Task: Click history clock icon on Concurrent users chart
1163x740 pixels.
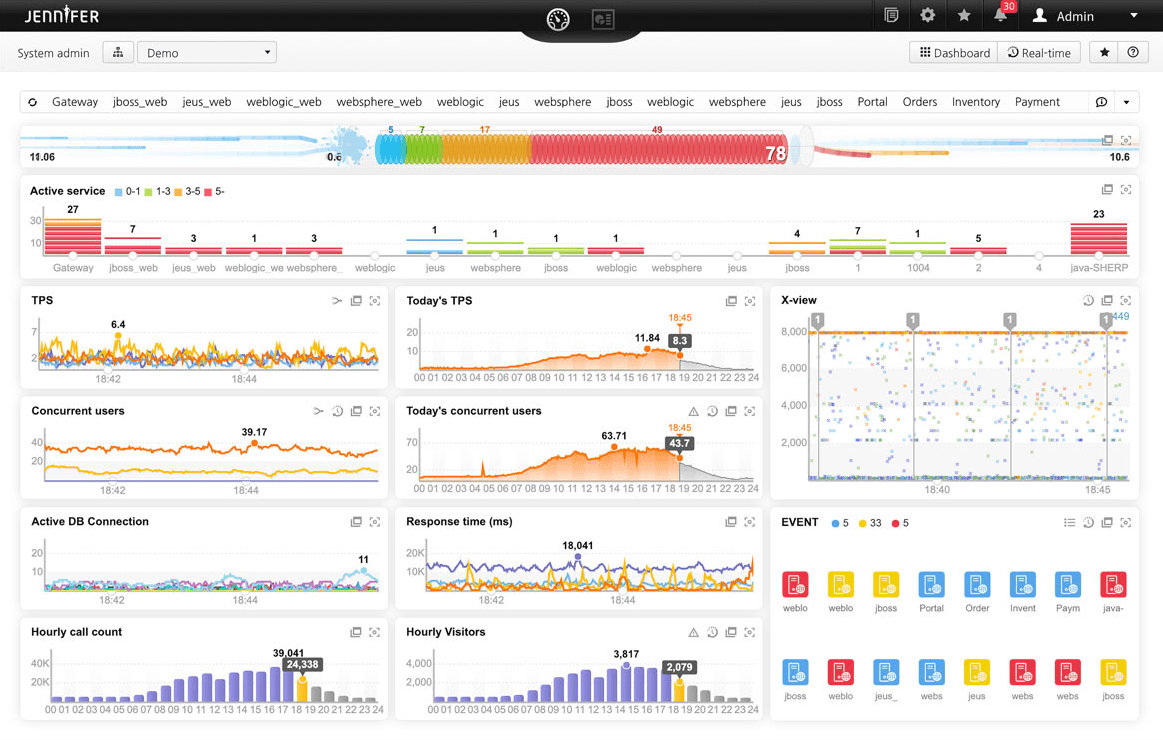Action: coord(338,411)
